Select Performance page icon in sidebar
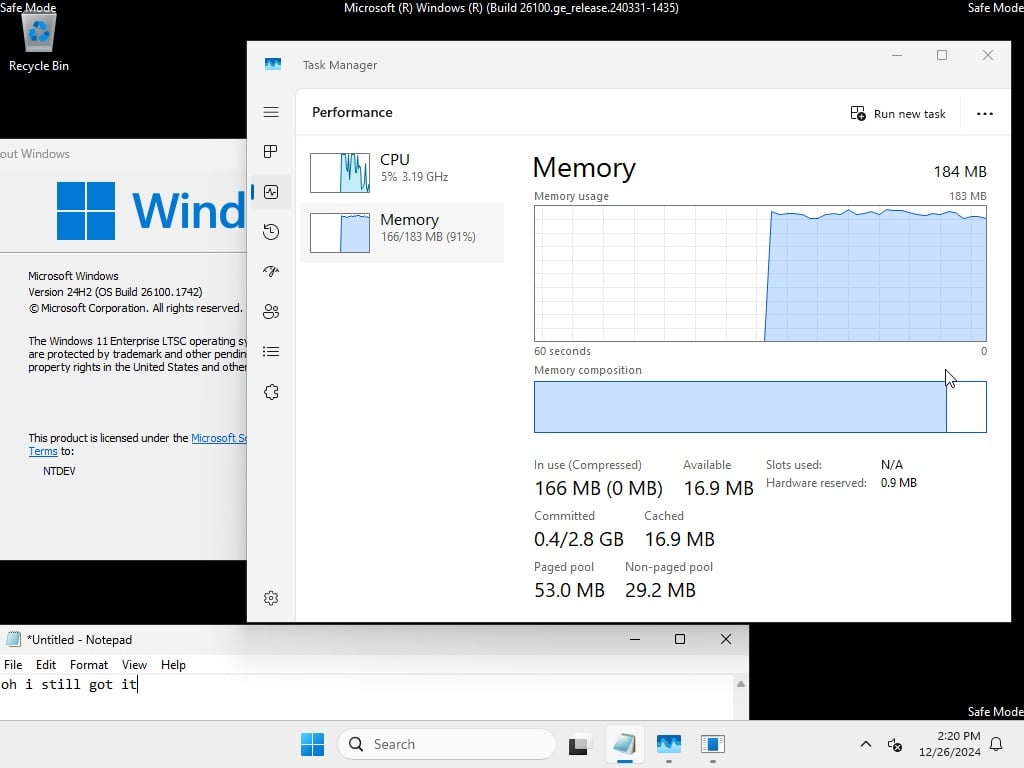Image resolution: width=1024 pixels, height=768 pixels. pyautogui.click(x=271, y=192)
